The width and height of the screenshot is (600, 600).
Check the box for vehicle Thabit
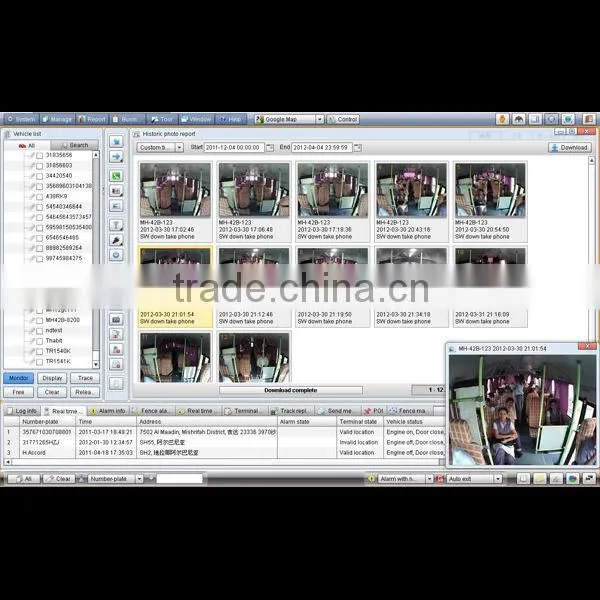39,341
